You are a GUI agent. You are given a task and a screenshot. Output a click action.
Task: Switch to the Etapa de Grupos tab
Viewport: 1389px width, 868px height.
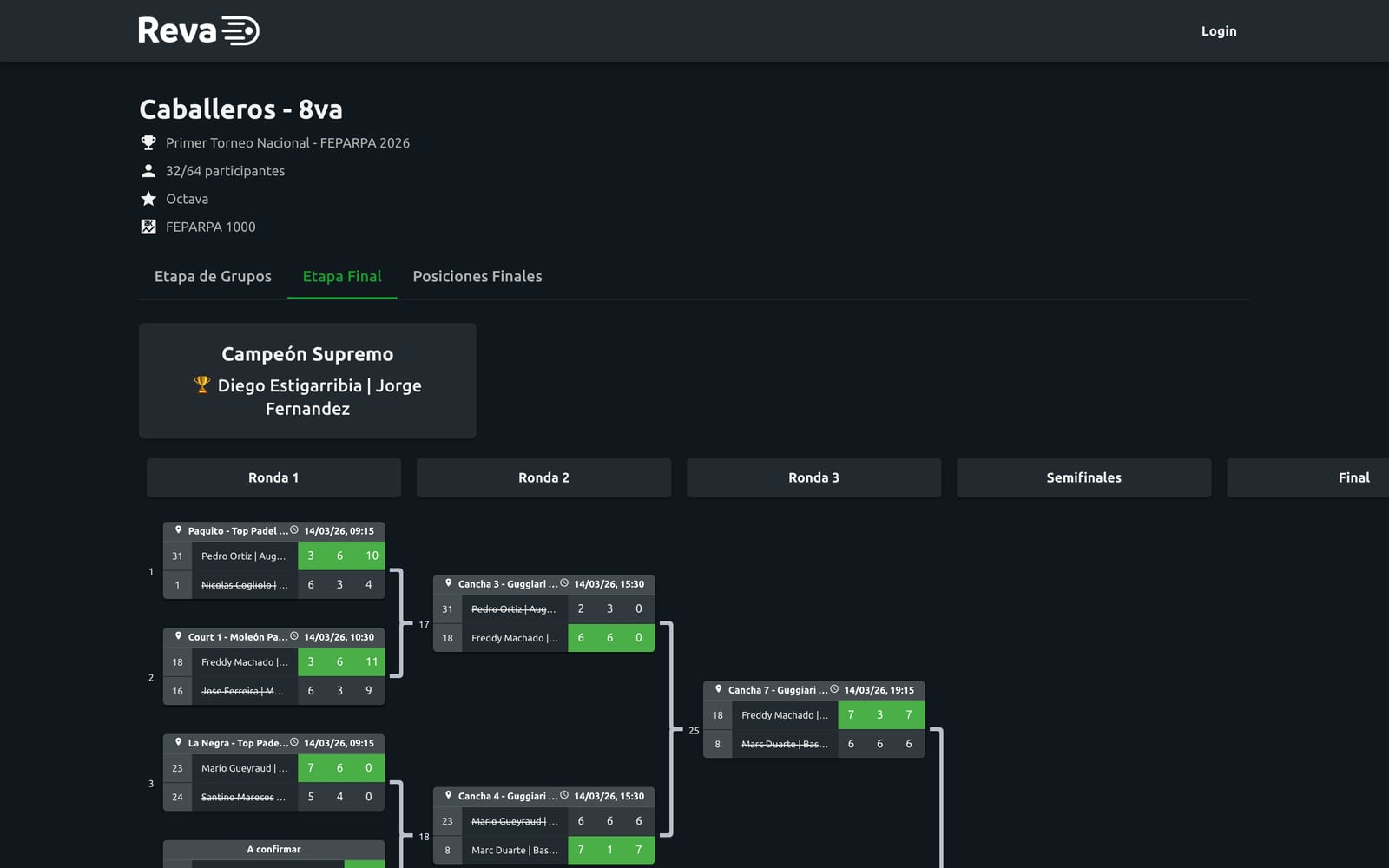point(213,276)
